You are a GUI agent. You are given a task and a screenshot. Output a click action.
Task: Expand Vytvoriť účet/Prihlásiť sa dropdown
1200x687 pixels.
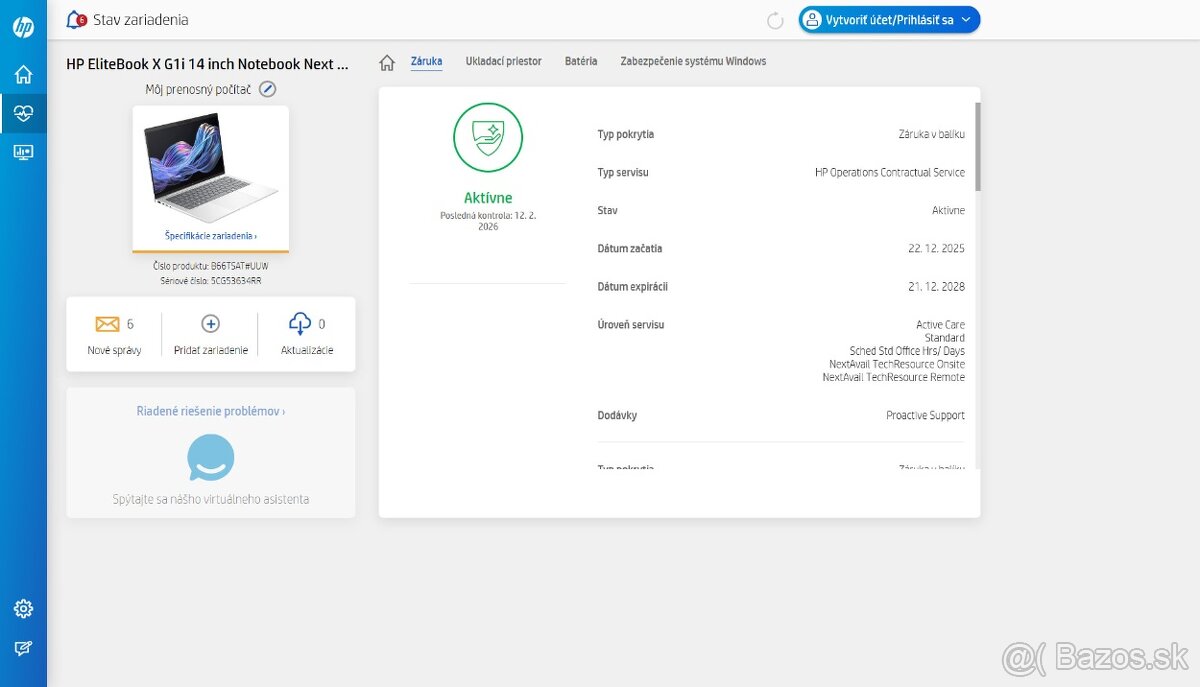pyautogui.click(x=889, y=20)
